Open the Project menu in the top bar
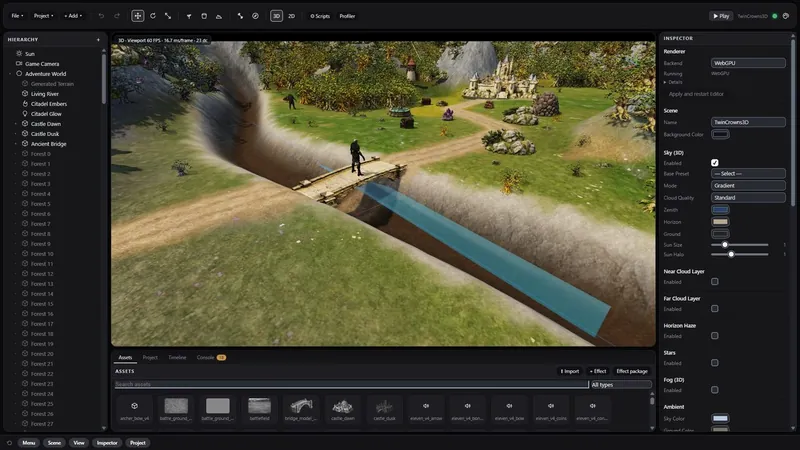Image resolution: width=800 pixels, height=450 pixels. pos(43,16)
